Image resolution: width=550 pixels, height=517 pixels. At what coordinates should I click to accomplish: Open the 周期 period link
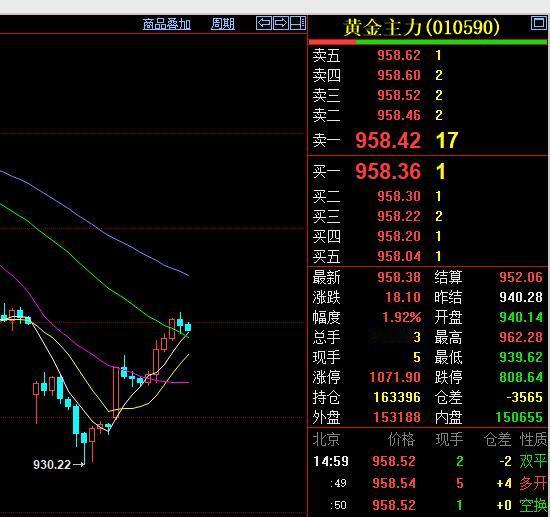[x=223, y=24]
